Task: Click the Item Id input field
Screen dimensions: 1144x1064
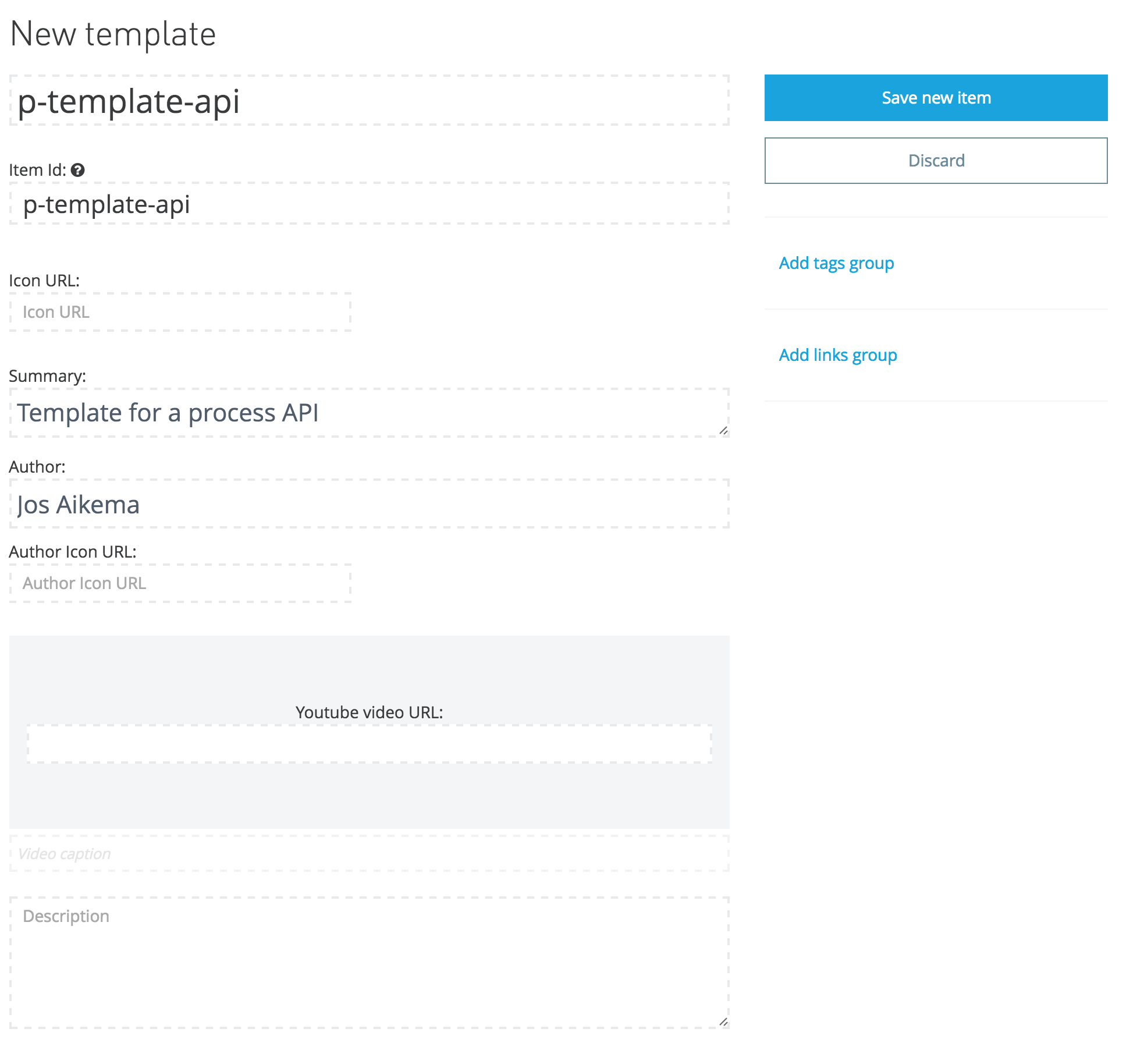Action: pyautogui.click(x=369, y=204)
